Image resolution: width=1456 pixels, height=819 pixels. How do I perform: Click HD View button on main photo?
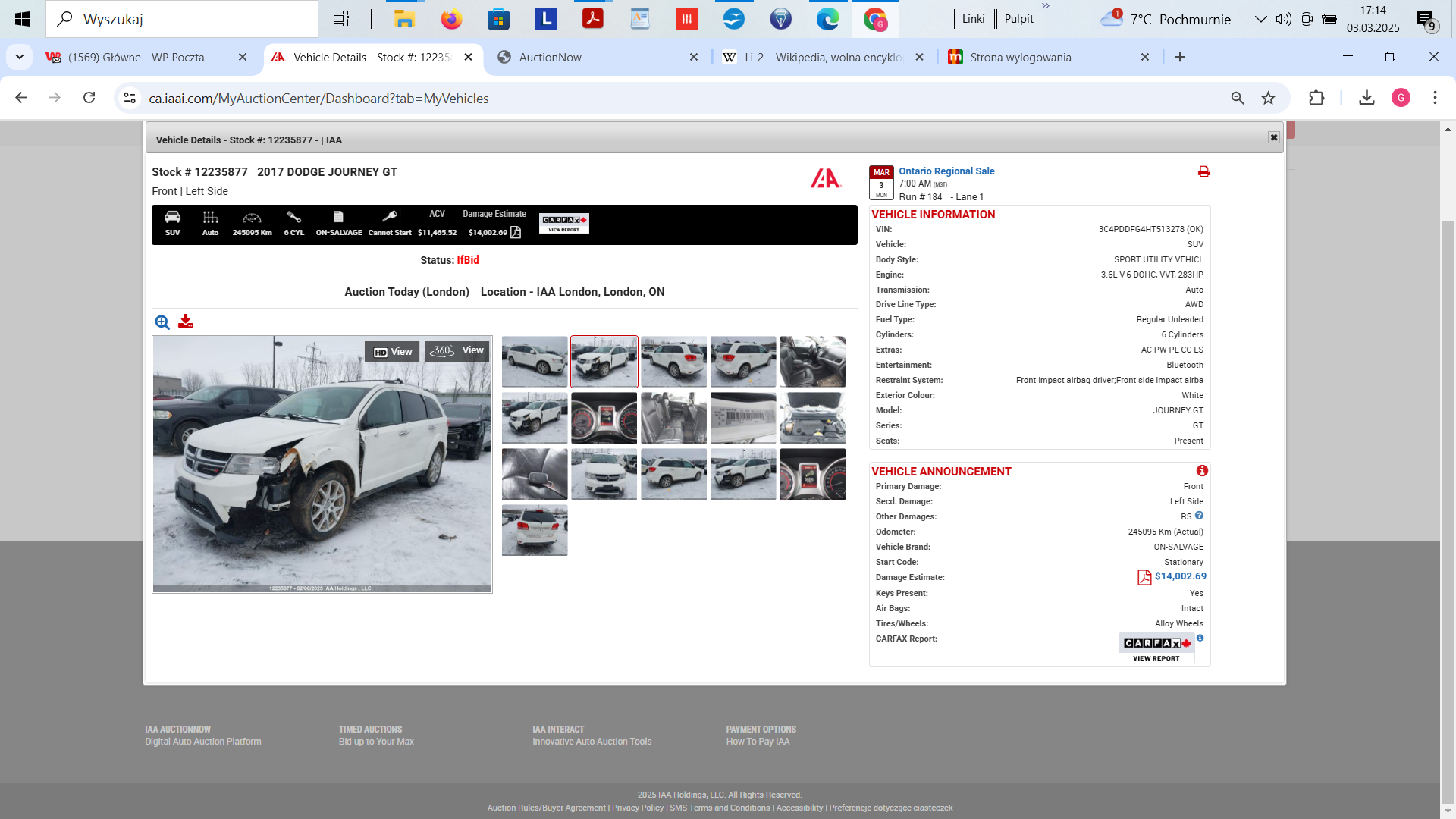[393, 351]
